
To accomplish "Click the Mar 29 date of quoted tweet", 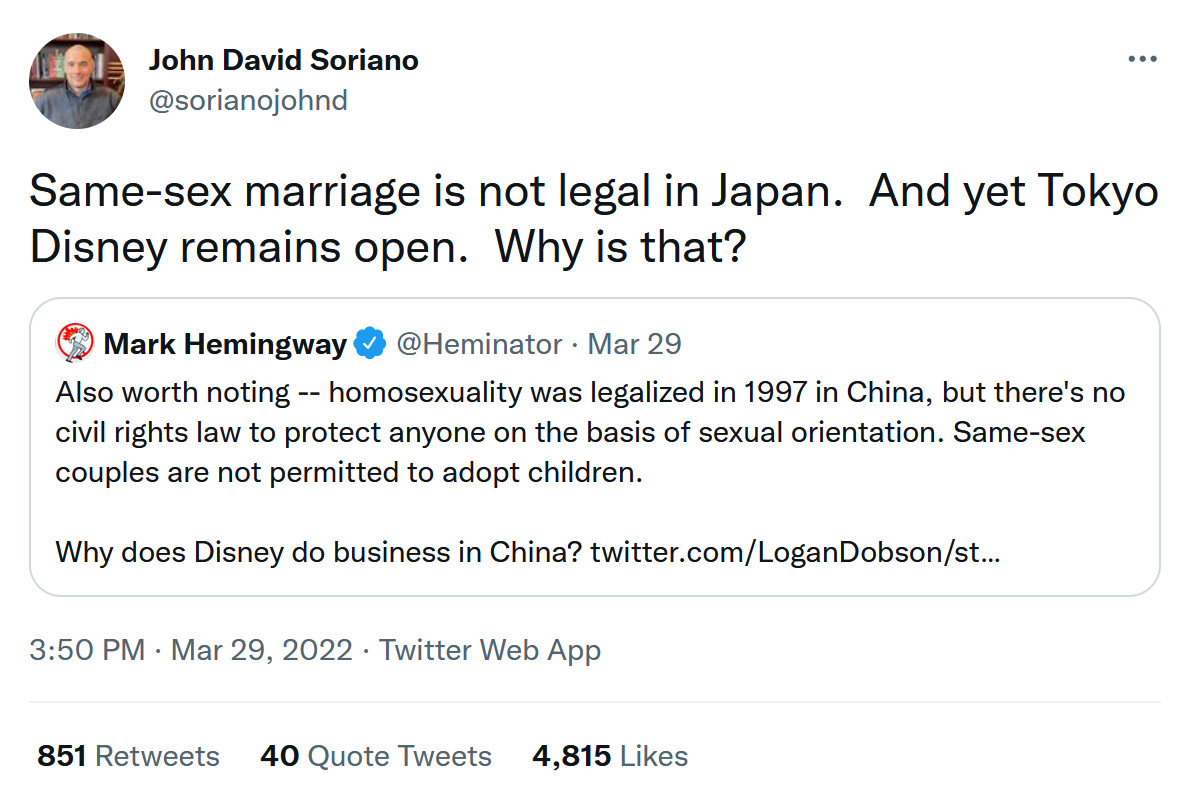I will click(x=634, y=344).
